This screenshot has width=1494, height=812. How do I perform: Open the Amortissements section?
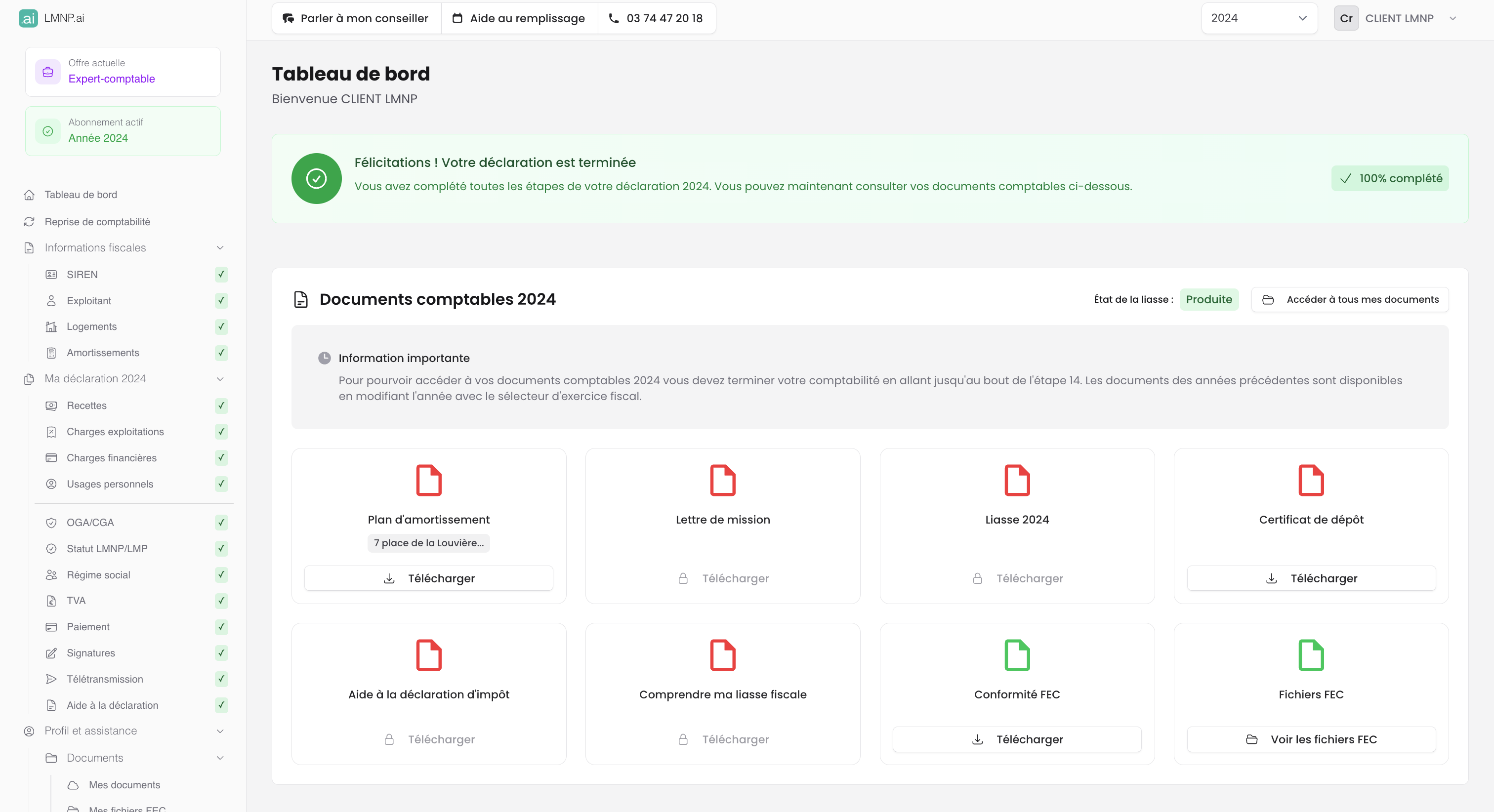point(102,353)
